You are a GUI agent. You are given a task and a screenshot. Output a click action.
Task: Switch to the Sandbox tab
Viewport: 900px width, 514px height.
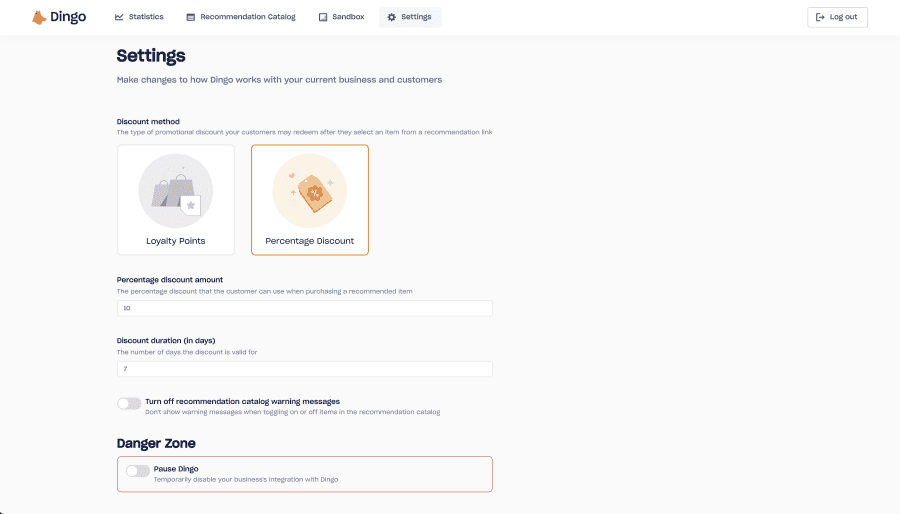point(342,17)
